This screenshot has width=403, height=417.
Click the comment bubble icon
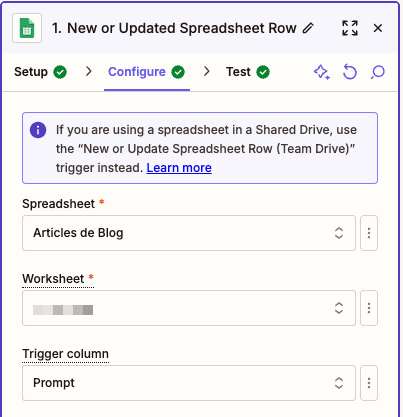pyautogui.click(x=378, y=72)
